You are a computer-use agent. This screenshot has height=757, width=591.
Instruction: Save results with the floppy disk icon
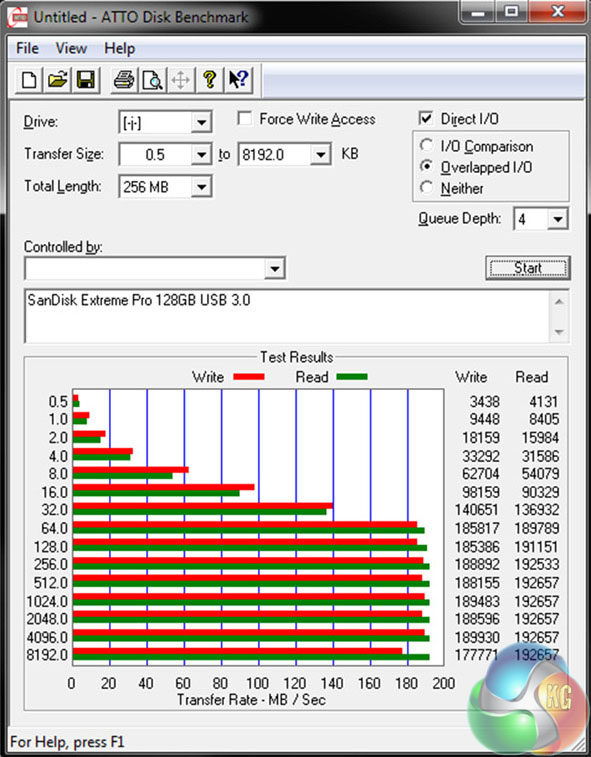pos(86,80)
